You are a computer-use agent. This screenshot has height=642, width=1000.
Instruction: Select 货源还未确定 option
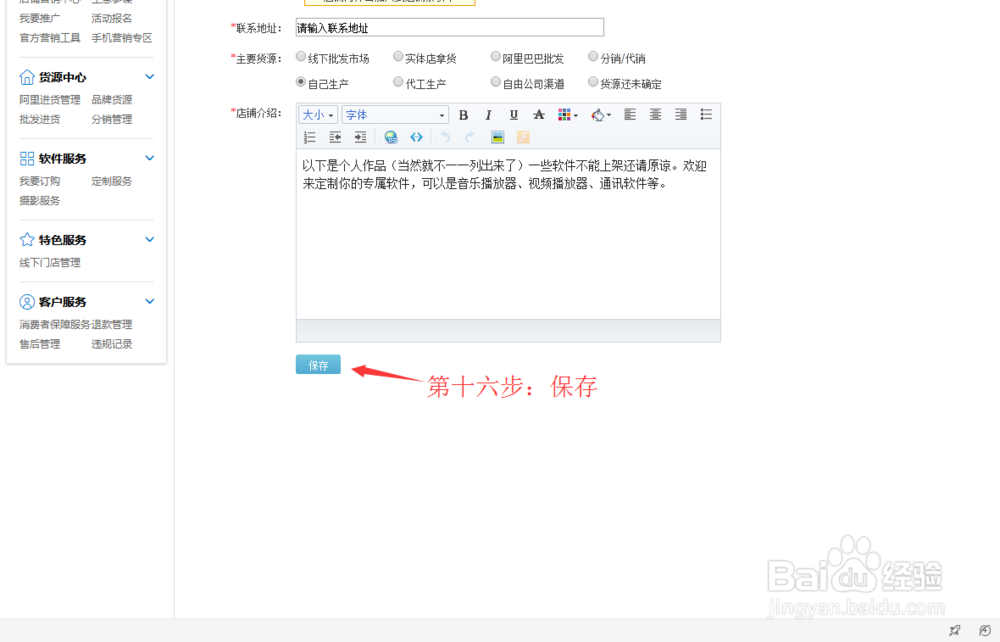click(592, 82)
